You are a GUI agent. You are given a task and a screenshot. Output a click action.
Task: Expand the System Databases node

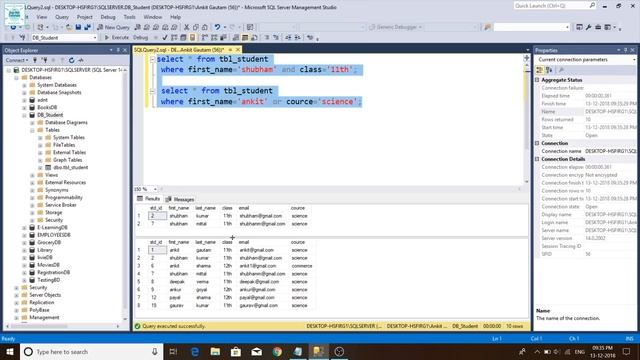pos(24,85)
